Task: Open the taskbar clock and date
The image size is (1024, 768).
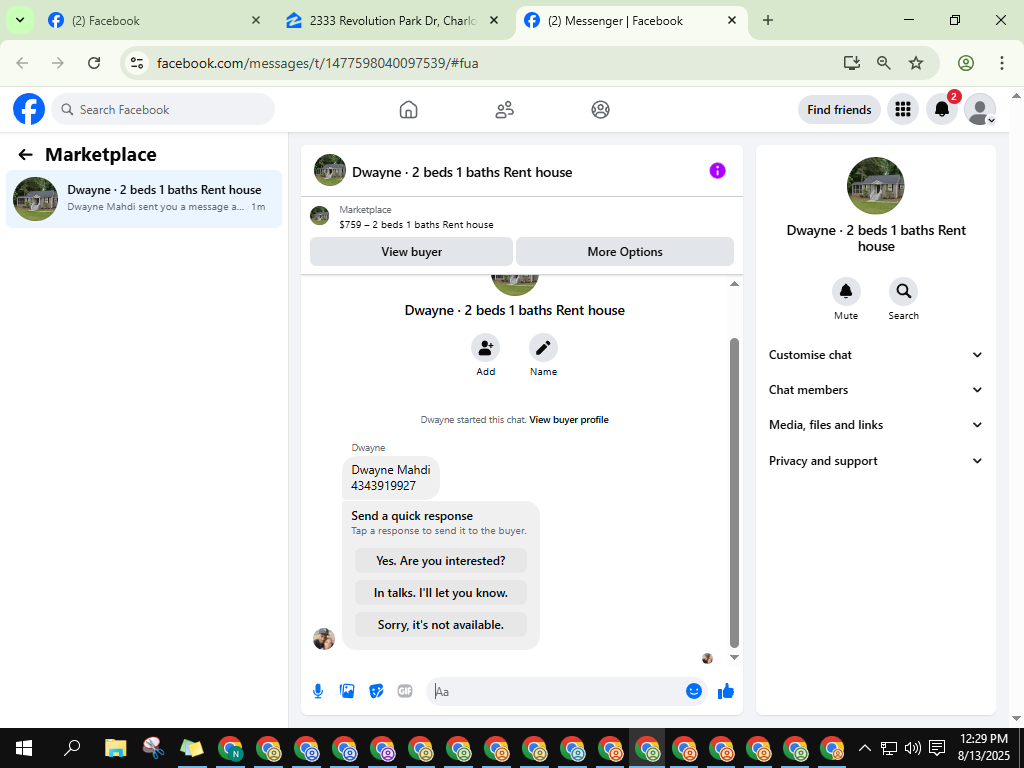Action: (984, 748)
